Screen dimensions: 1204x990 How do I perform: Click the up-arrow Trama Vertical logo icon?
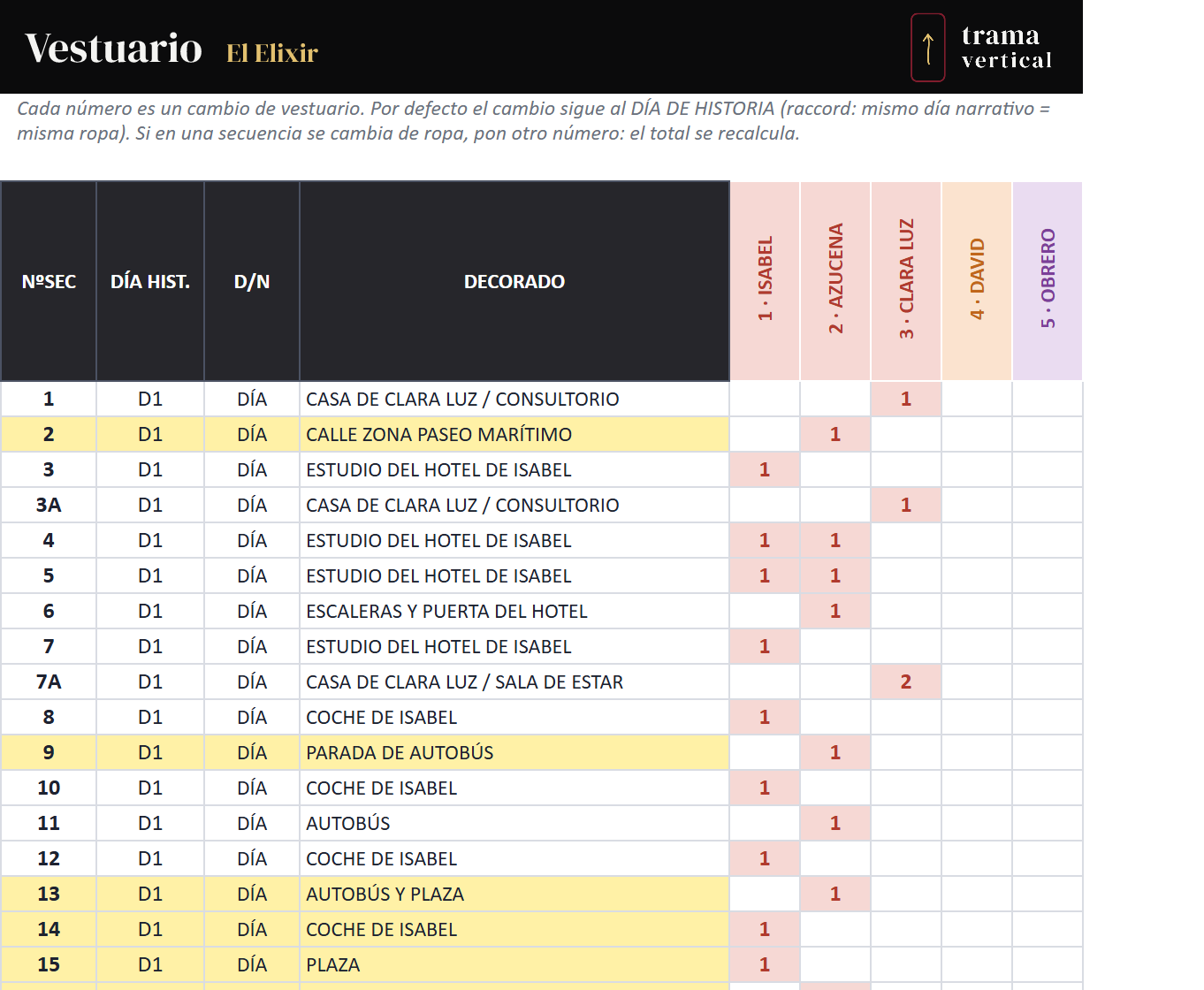click(928, 48)
